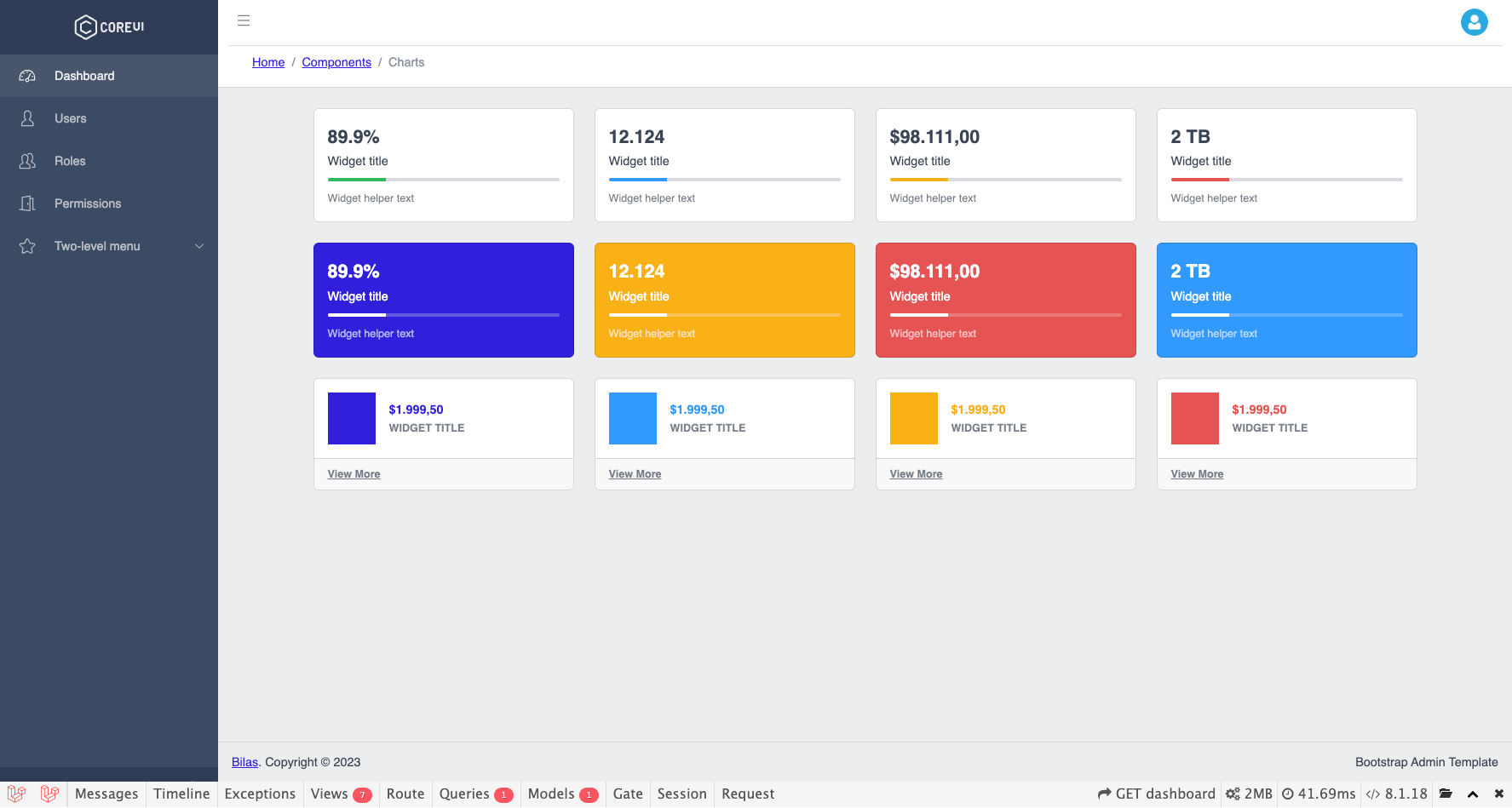Open the Dashboard sidebar item
Screen dimensions: 1512x808
pos(109,76)
